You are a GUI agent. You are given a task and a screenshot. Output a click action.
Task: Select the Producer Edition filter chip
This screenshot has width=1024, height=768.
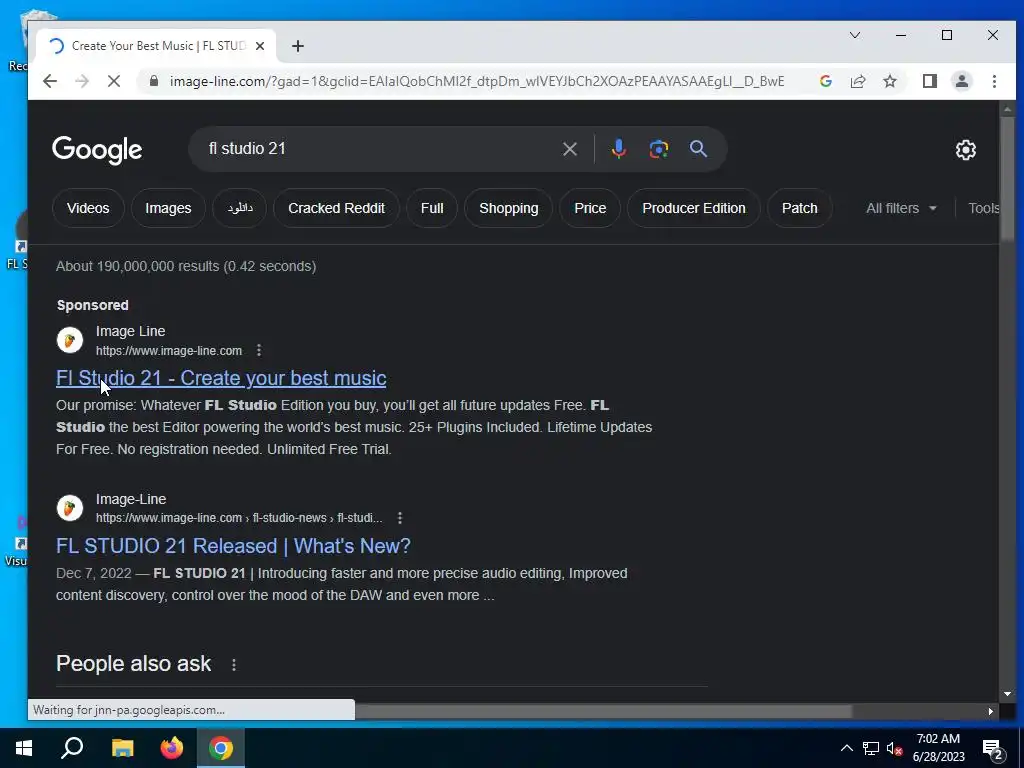point(694,208)
